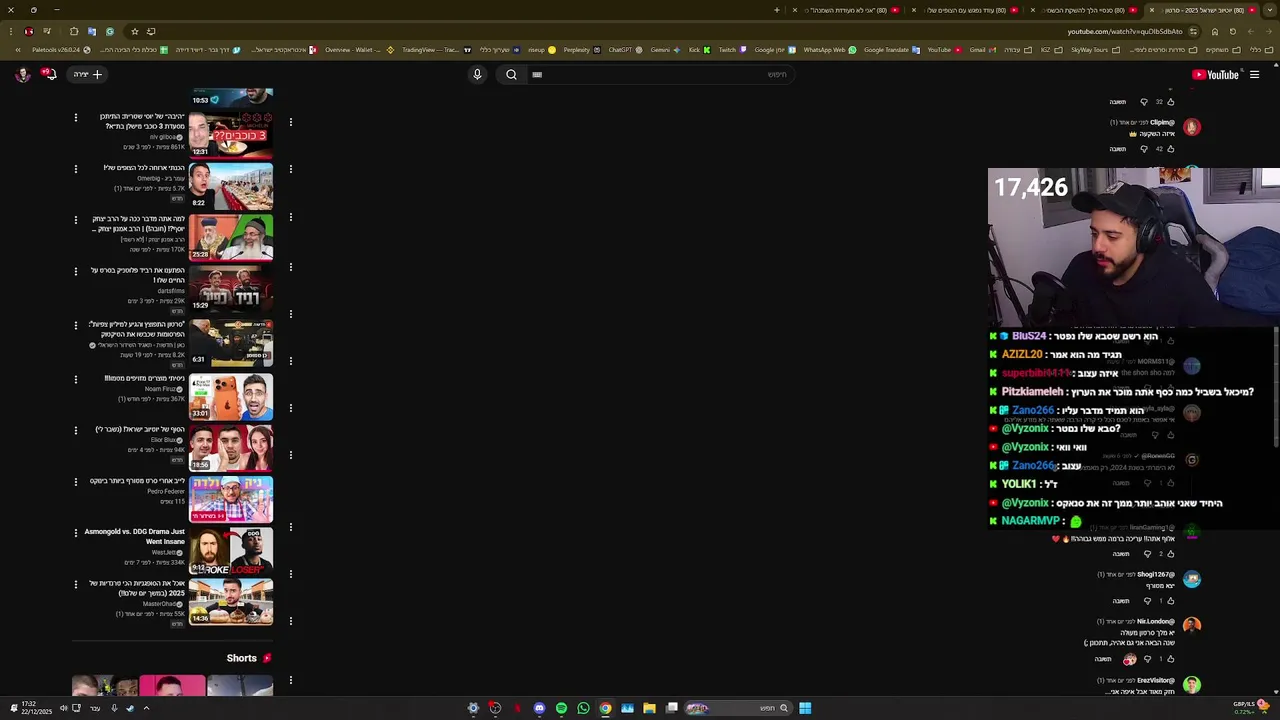
Task: Reply (תשובה) to Shogi1267's comment
Action: pos(1121,601)
